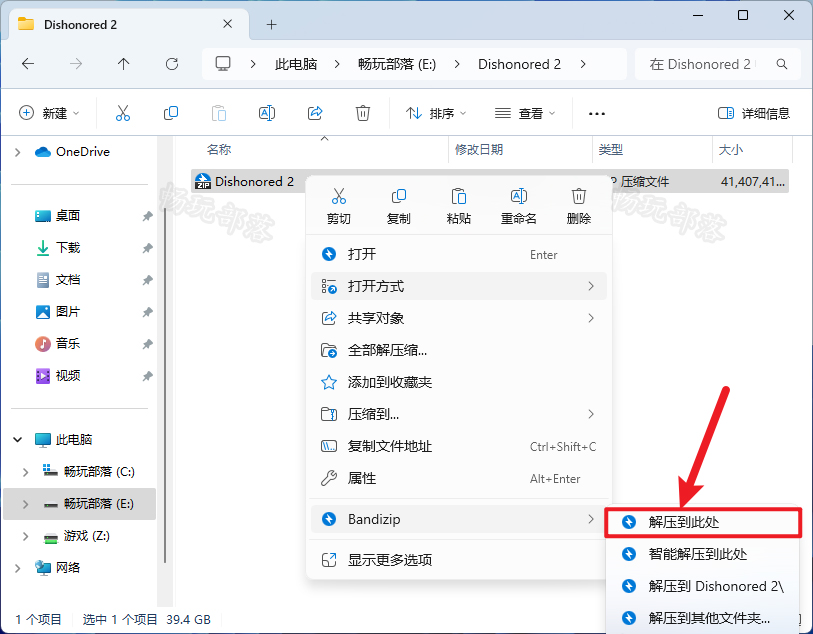Click the Delete trash icon in the toolbar
This screenshot has width=813, height=634.
point(362,113)
